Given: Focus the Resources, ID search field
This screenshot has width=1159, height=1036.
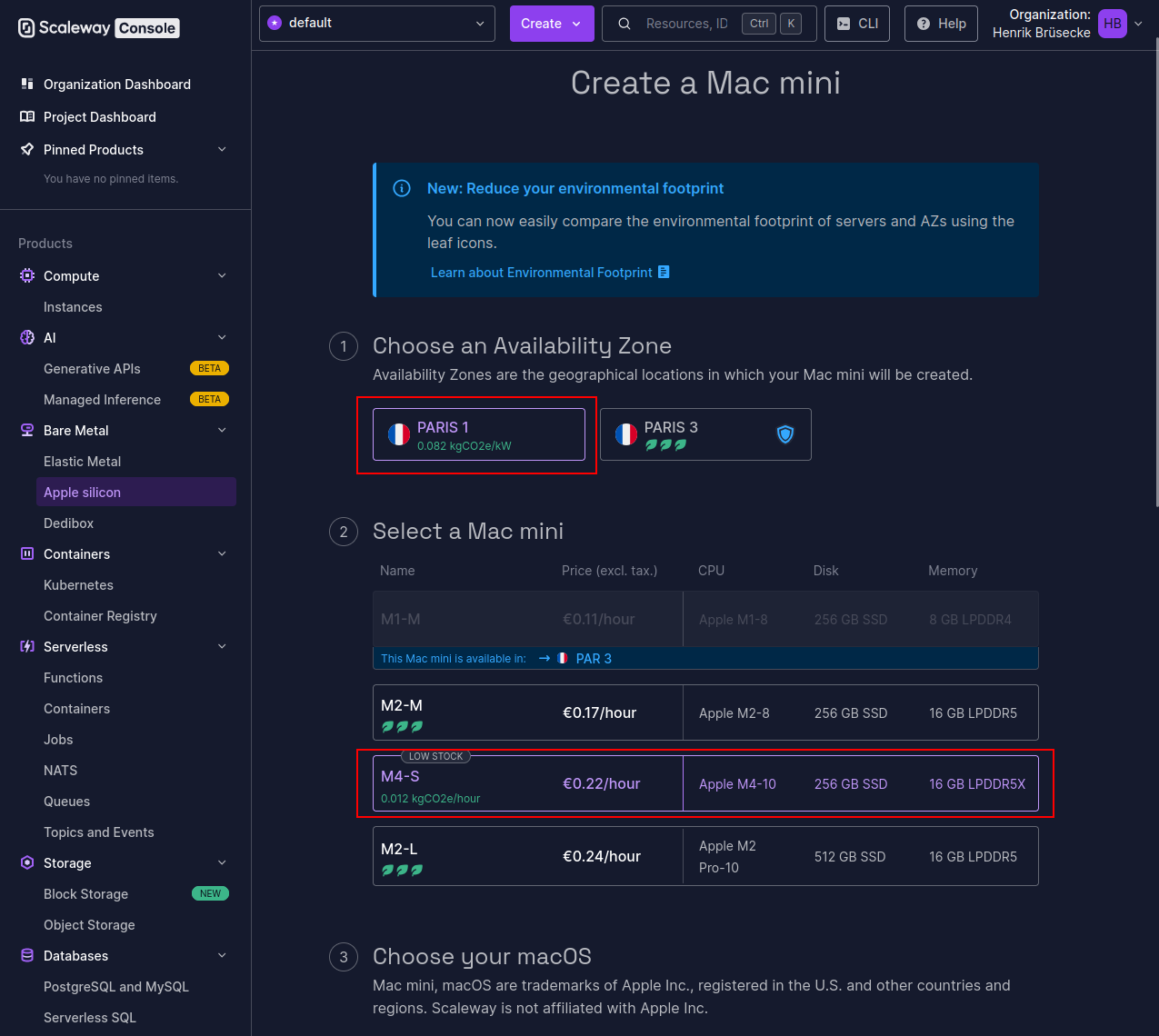Looking at the screenshot, I should pos(709,24).
